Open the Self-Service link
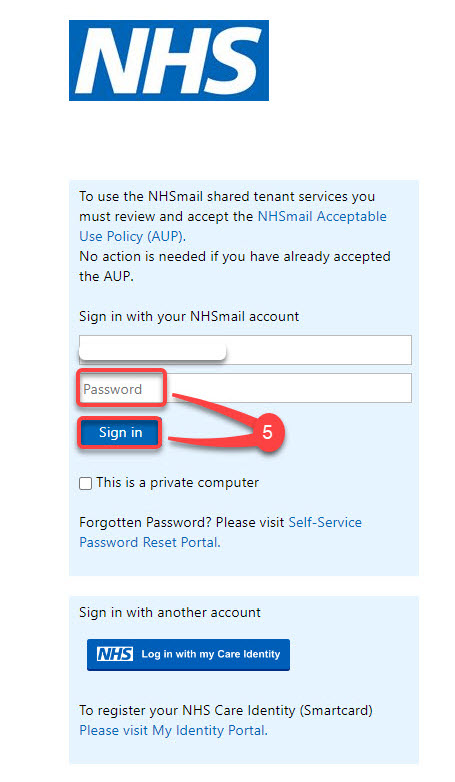Screen dimensions: 455x782 coord(325,522)
